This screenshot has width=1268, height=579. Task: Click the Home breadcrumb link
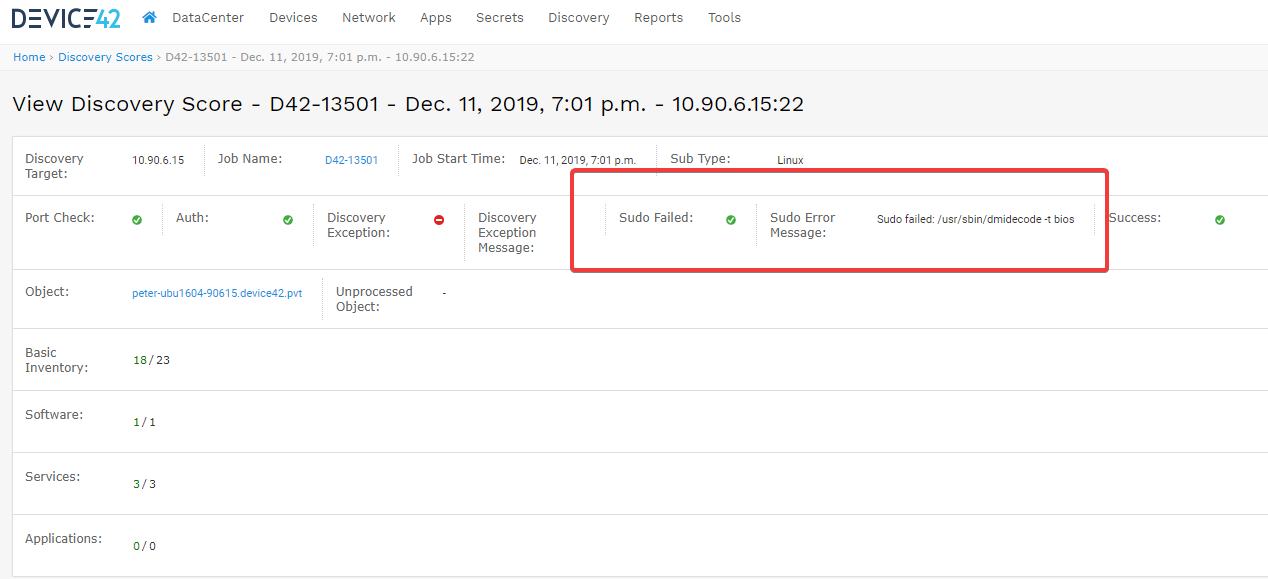coord(29,57)
